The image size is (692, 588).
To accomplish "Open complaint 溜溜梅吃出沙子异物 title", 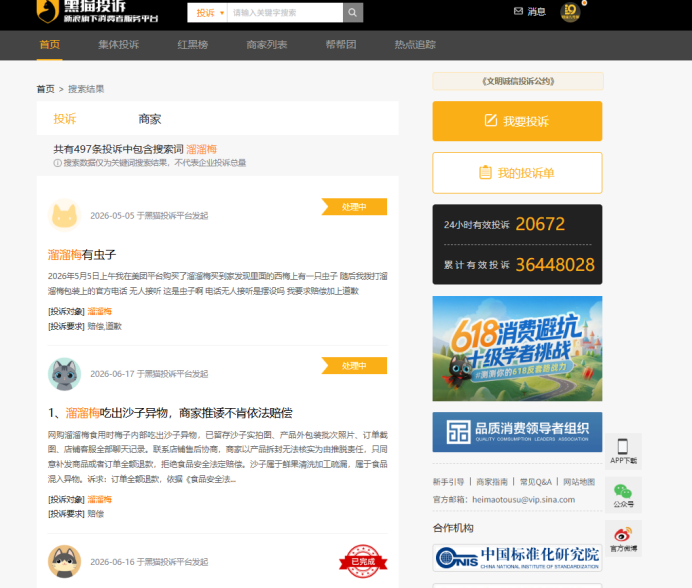I will pos(170,413).
